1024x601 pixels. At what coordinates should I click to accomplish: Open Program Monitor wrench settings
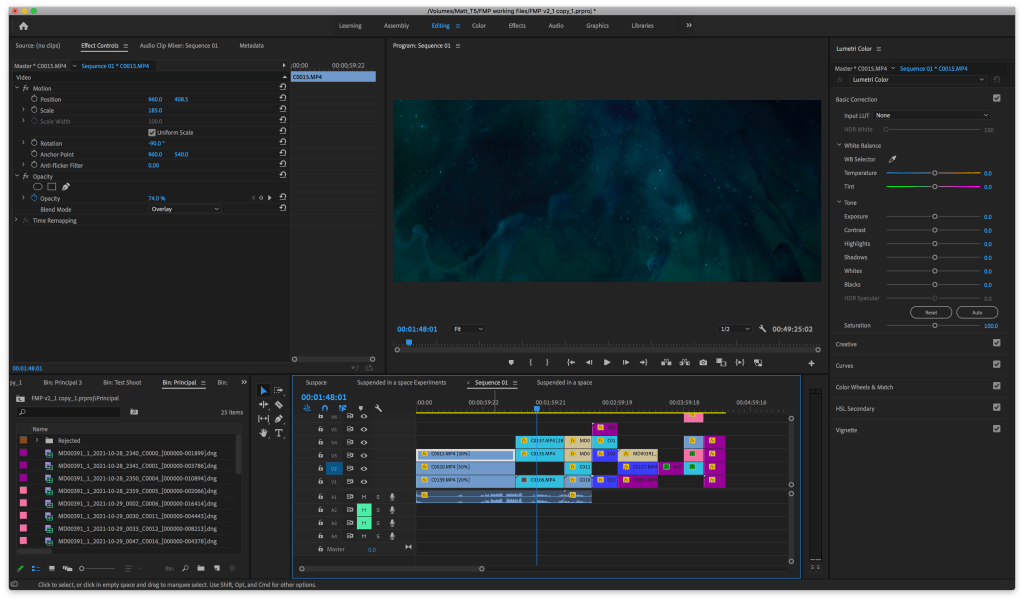tap(762, 328)
